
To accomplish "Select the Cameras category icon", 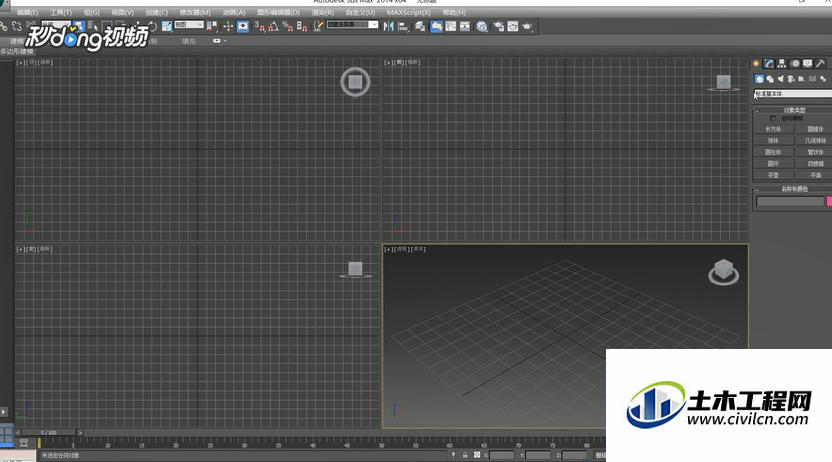I will [791, 79].
